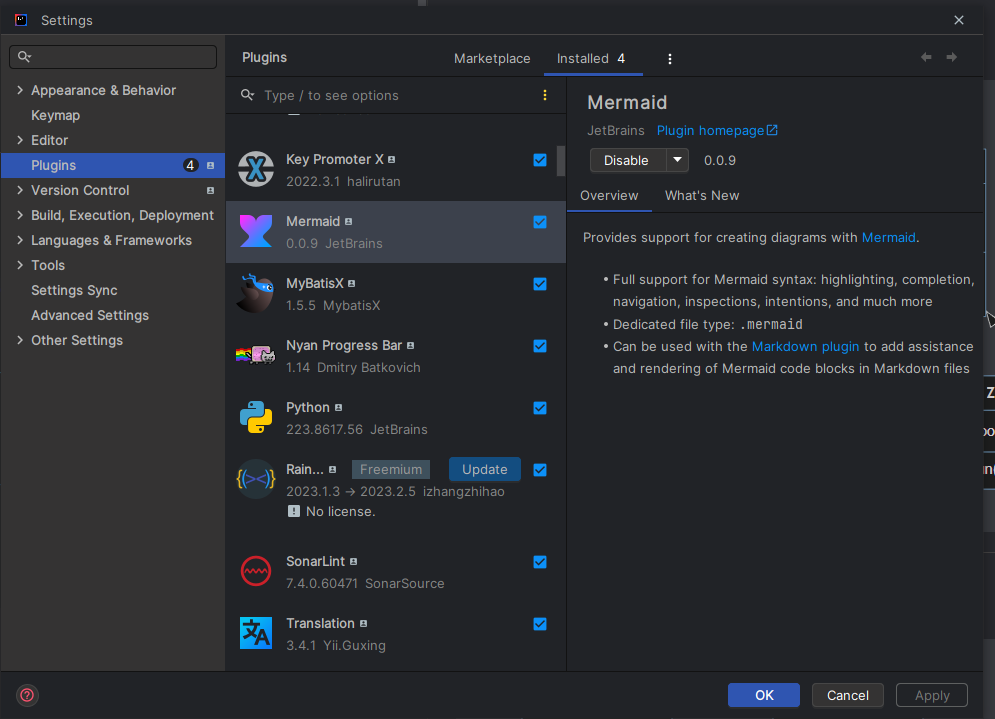This screenshot has height=719, width=995.
Task: Open the Overview tab
Action: 609,195
